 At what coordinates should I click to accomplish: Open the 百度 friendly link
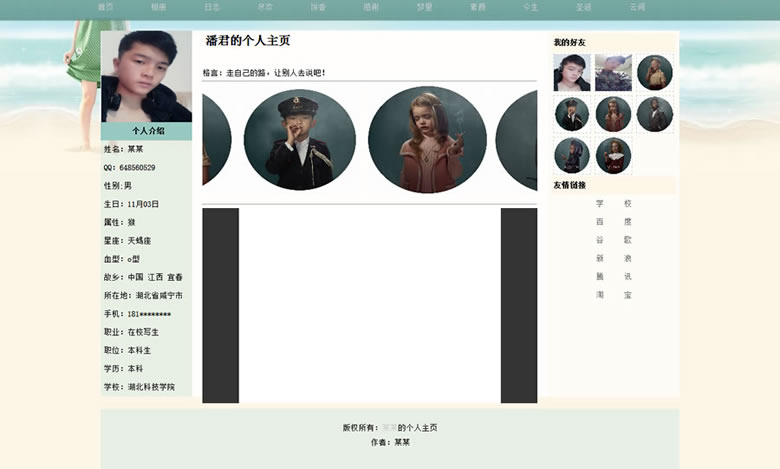613,222
